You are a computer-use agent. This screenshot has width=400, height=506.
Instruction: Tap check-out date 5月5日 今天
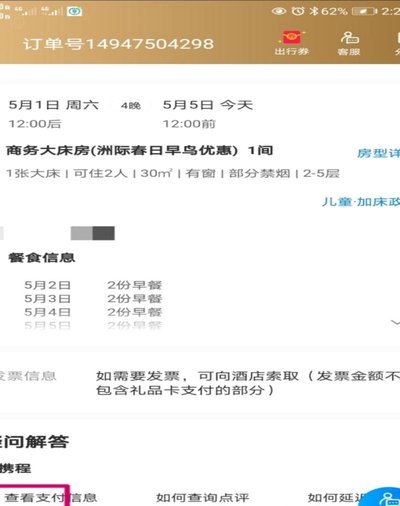[207, 105]
